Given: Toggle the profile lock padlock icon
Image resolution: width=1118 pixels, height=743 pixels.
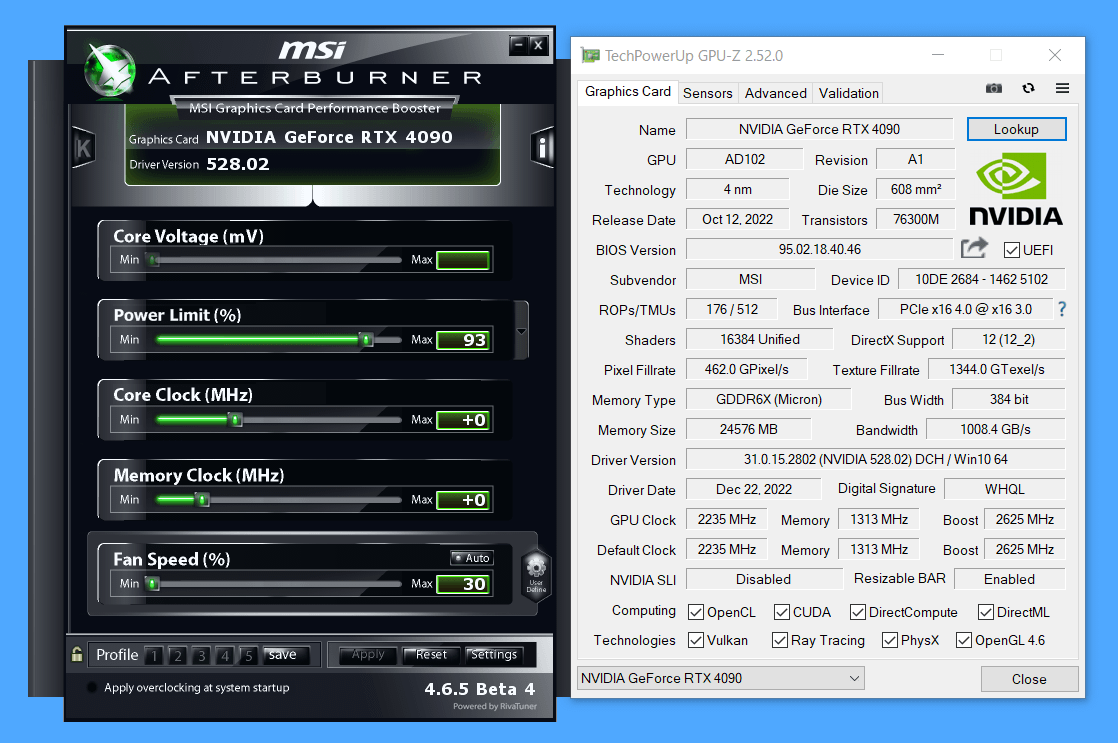Looking at the screenshot, I should point(77,654).
